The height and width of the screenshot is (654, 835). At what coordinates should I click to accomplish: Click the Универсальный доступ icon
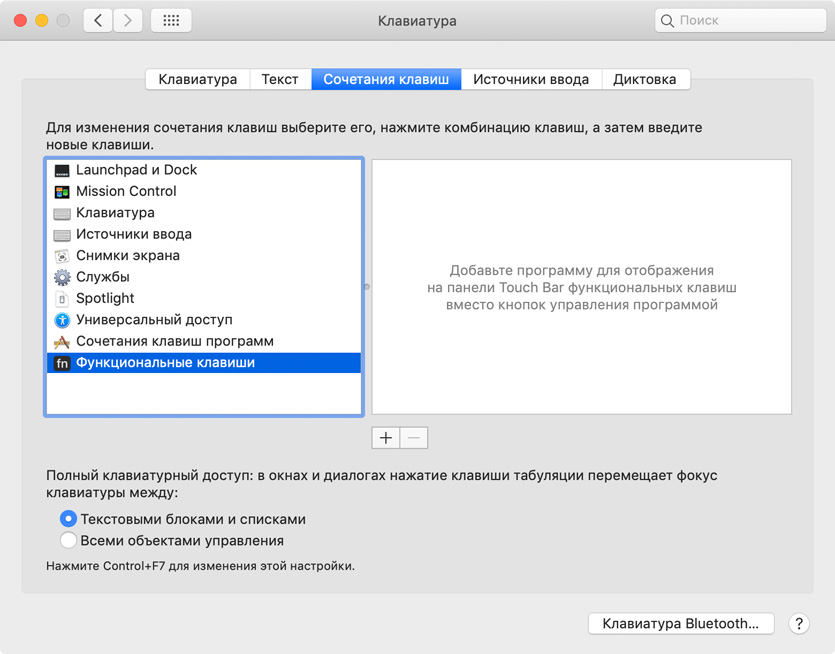click(62, 320)
